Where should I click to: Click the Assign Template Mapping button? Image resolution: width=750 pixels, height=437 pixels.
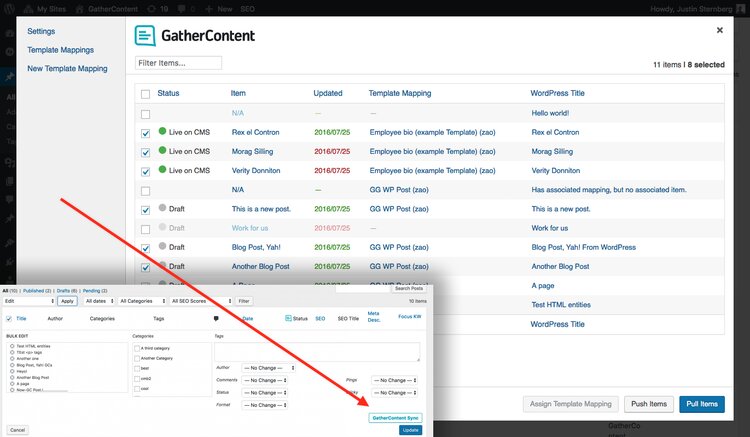click(x=570, y=404)
